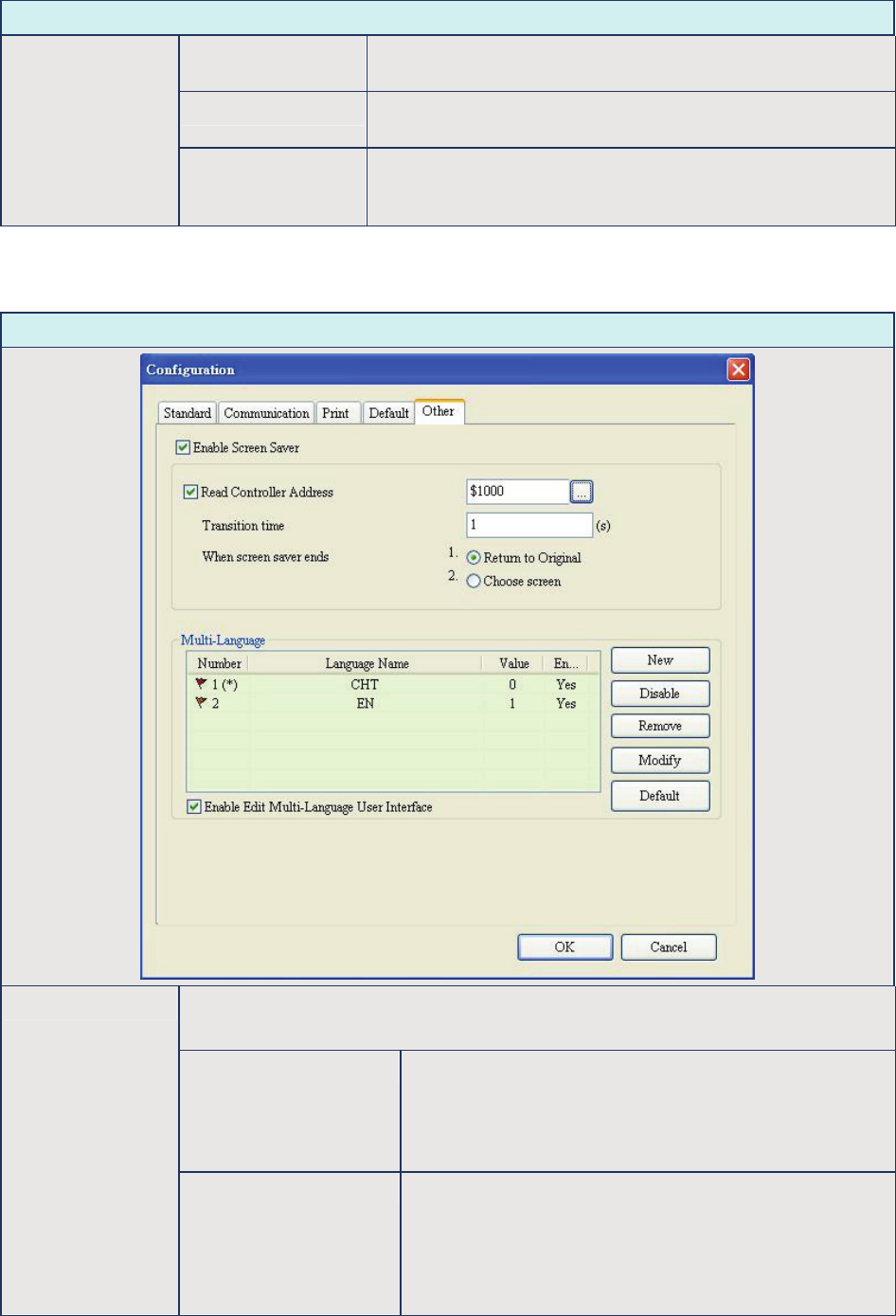The image size is (896, 1316).
Task: Uncheck the Read Controller Address checkbox
Action: point(190,492)
